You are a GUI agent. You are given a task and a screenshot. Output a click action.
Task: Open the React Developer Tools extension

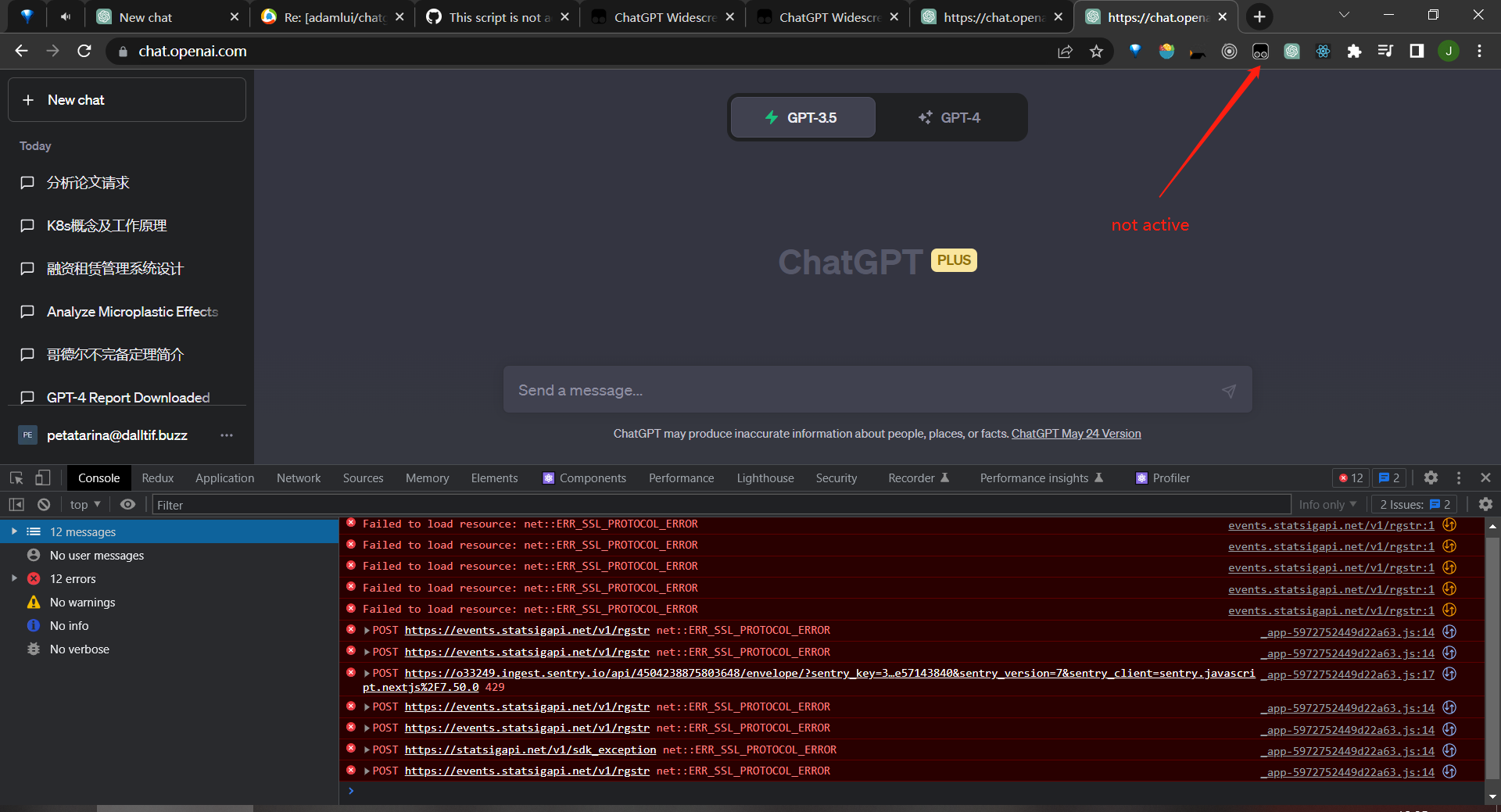pyautogui.click(x=1323, y=51)
